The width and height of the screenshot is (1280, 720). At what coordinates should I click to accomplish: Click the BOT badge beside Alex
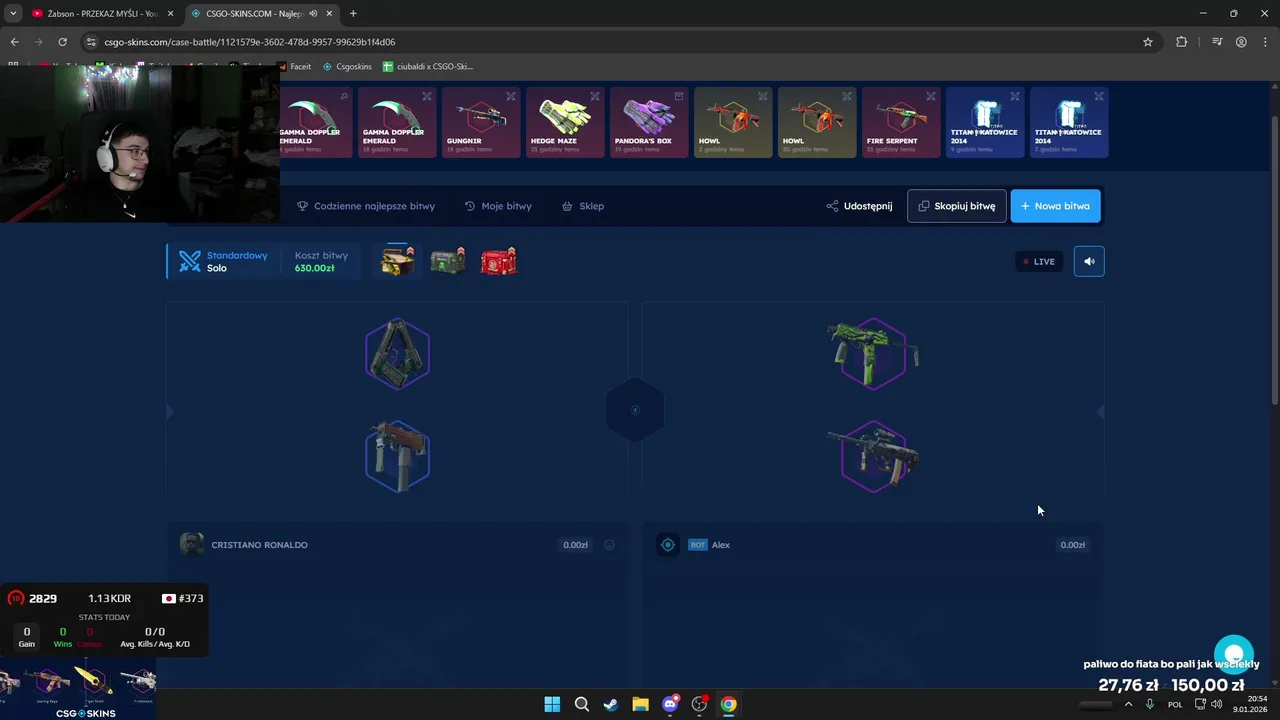(698, 545)
